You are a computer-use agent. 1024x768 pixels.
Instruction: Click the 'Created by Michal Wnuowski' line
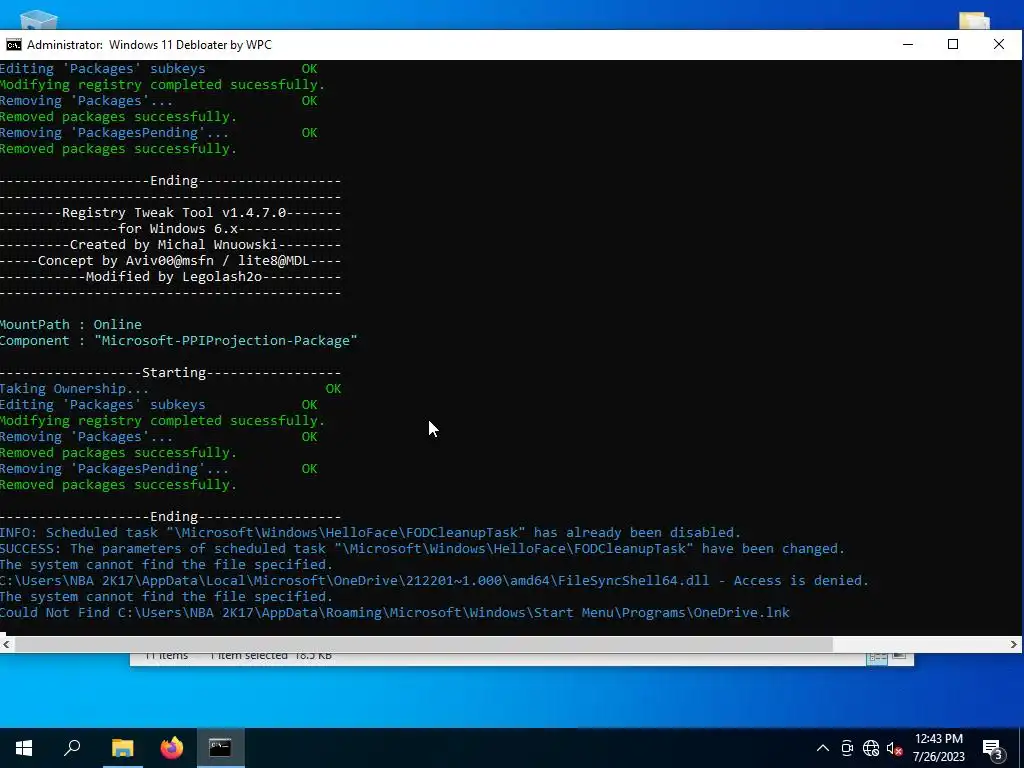(x=170, y=245)
